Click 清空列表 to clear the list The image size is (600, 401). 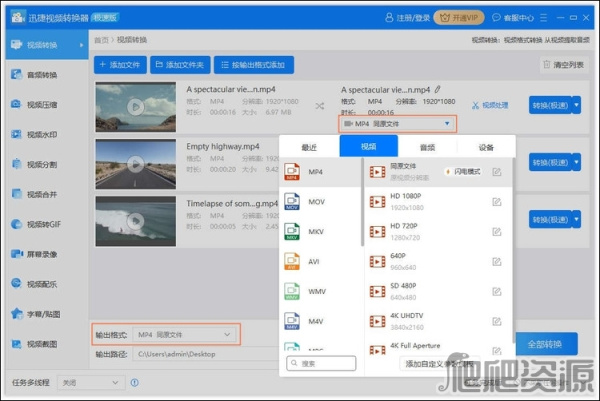(564, 65)
